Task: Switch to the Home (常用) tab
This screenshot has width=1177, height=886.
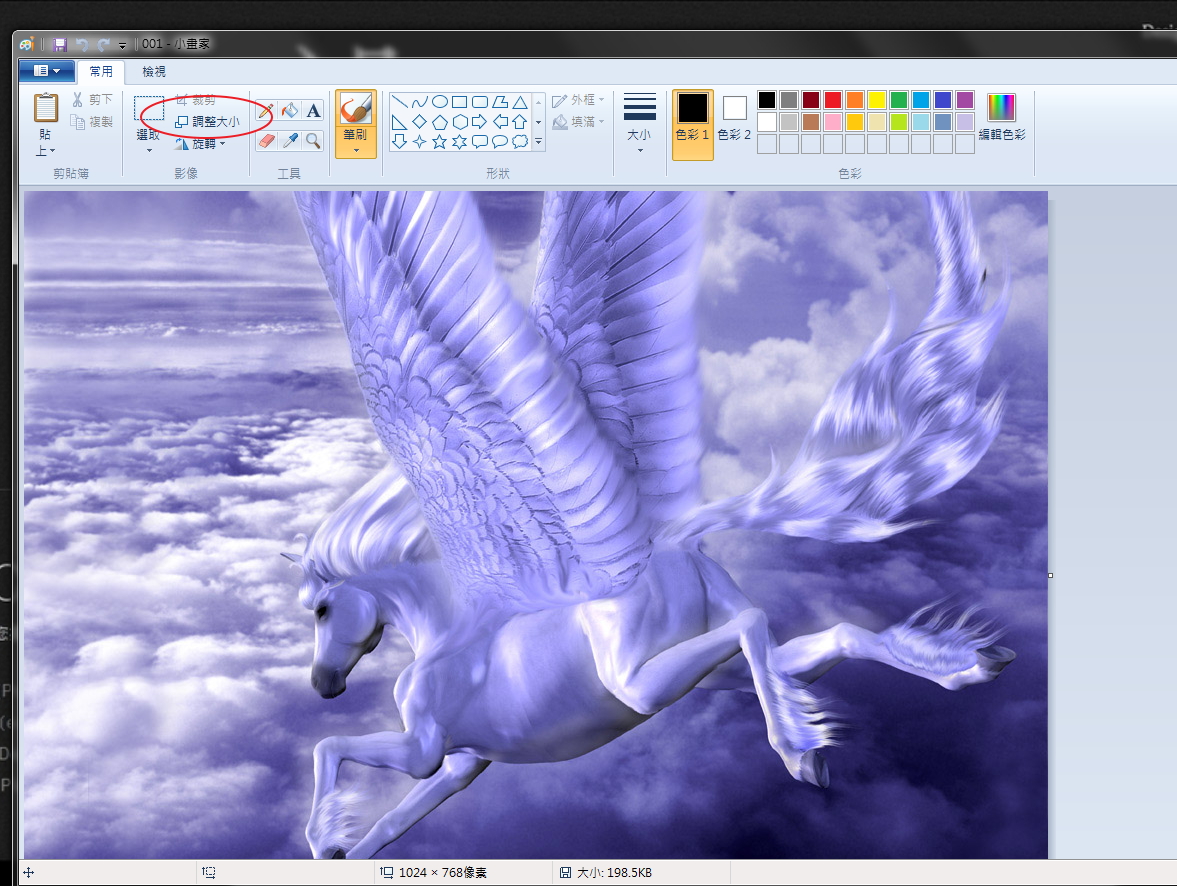Action: click(101, 72)
